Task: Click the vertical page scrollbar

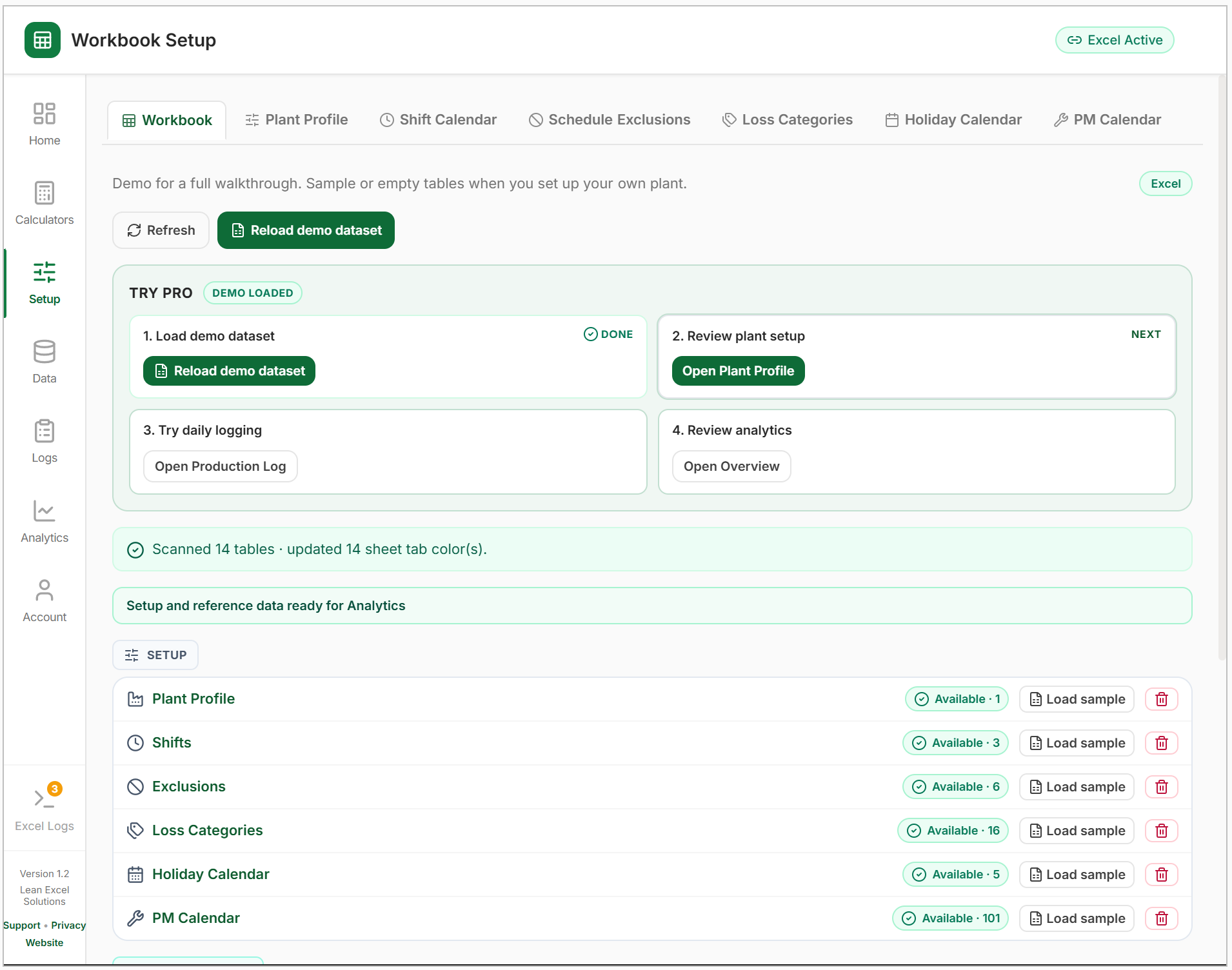Action: (1221, 368)
